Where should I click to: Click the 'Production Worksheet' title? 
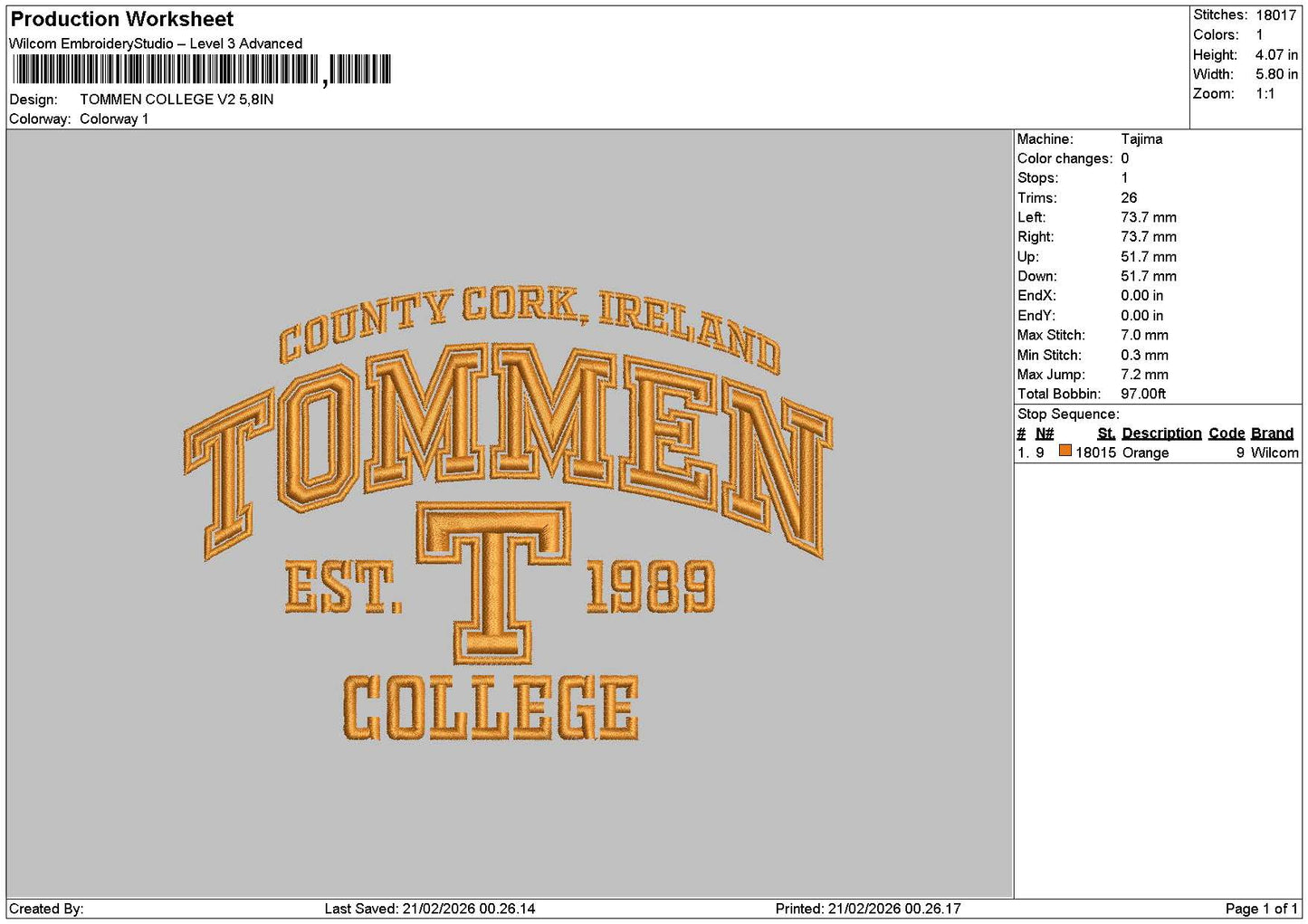(x=122, y=19)
